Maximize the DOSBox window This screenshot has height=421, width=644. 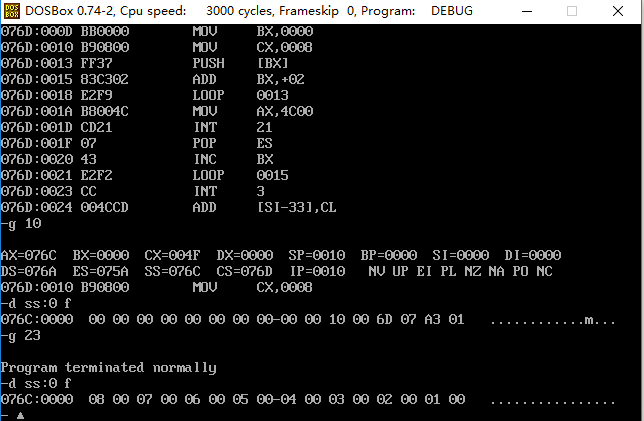(x=572, y=12)
